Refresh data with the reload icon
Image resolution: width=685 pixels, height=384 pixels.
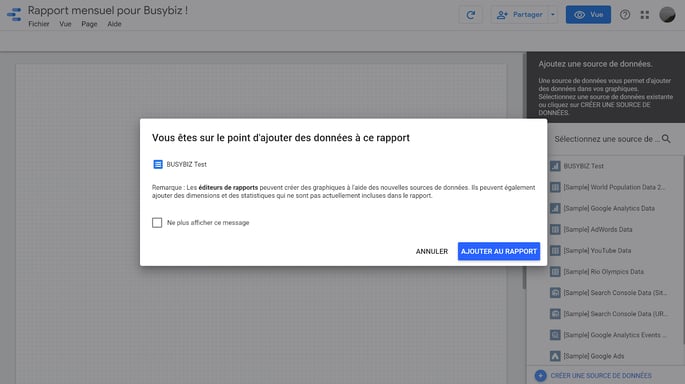point(471,15)
